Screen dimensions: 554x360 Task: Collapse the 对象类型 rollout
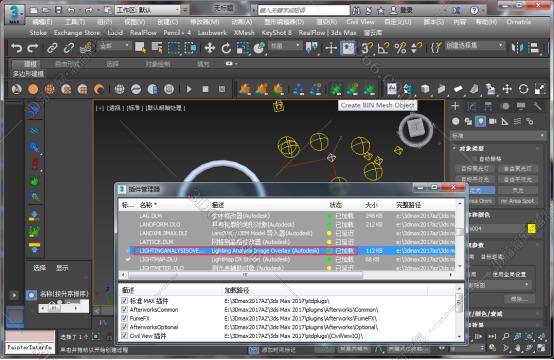[x=471, y=148]
